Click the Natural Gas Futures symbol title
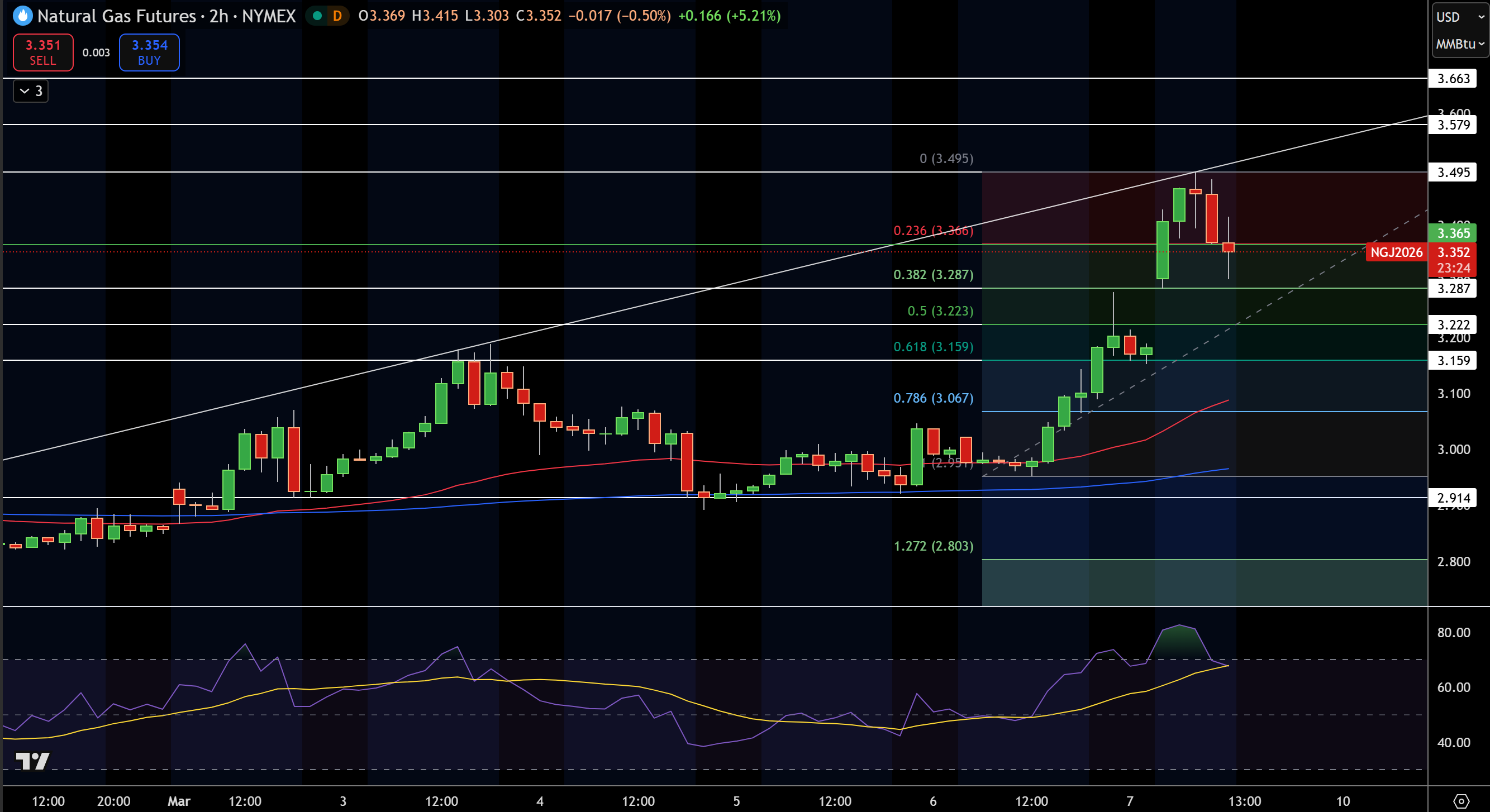The width and height of the screenshot is (1490, 812). coord(116,16)
